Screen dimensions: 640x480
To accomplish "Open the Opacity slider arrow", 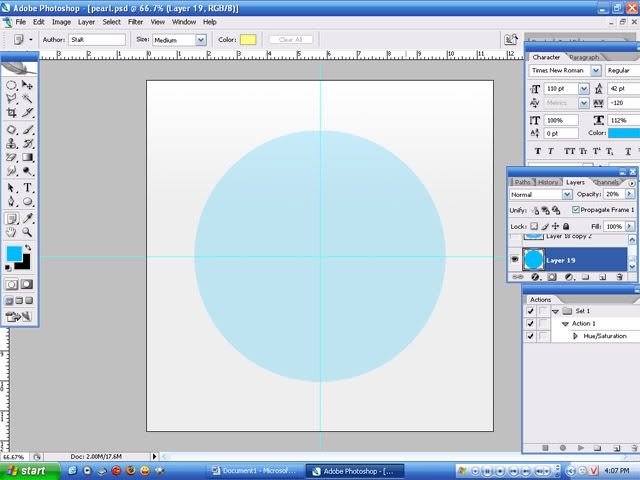I will [x=629, y=194].
